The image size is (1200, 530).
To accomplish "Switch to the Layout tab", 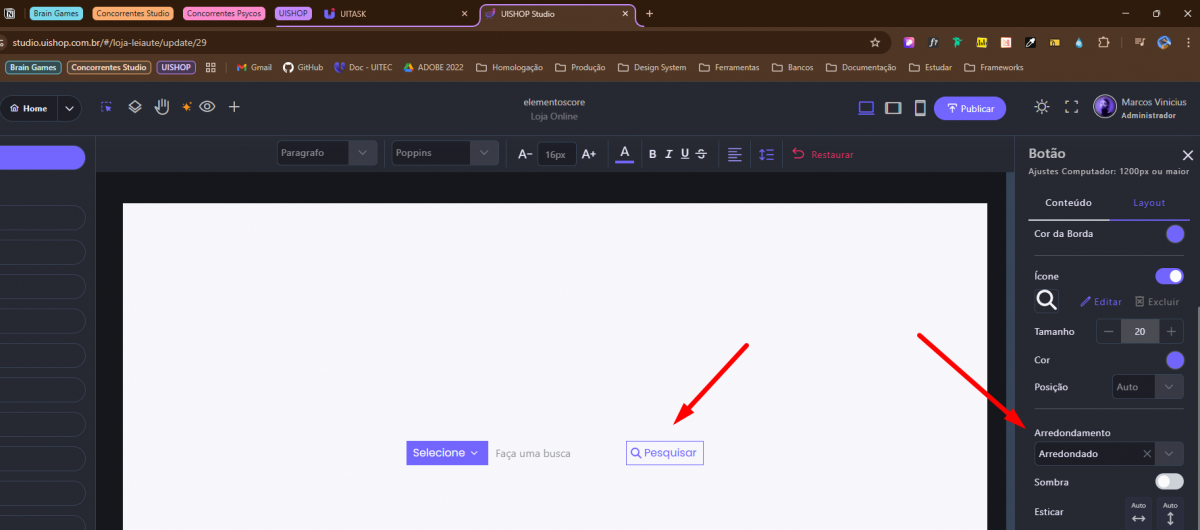I will tap(1149, 203).
